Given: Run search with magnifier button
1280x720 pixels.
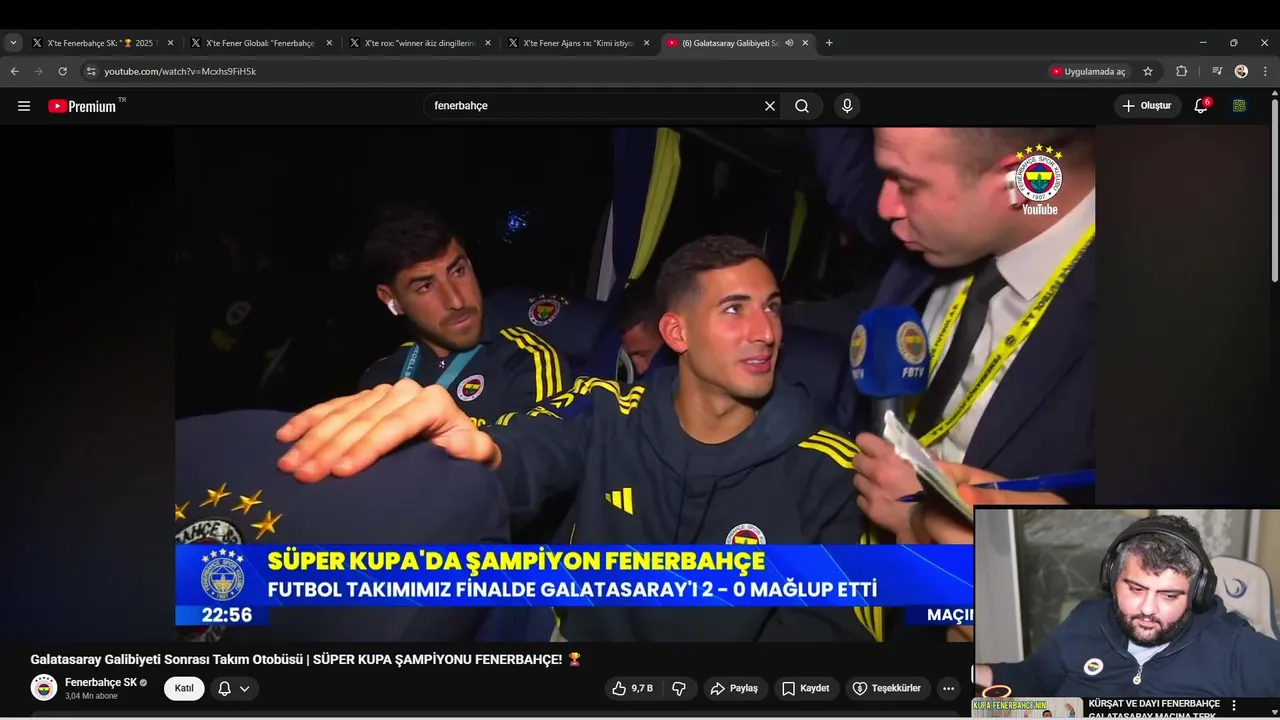Looking at the screenshot, I should [x=802, y=106].
